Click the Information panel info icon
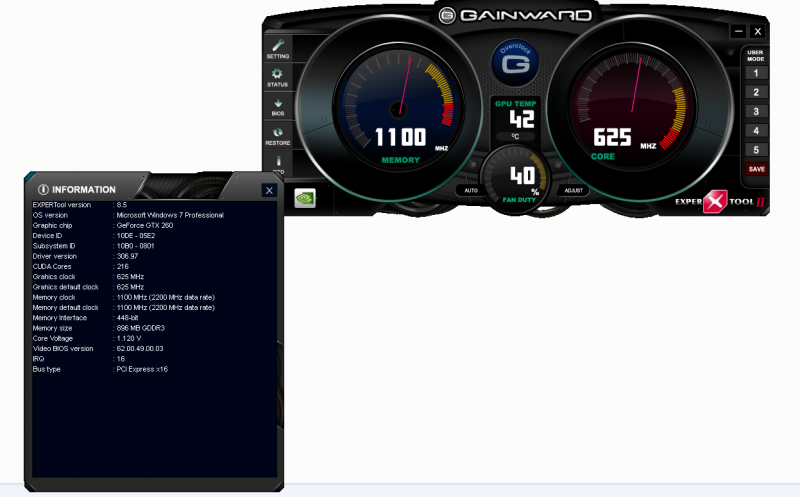The height and width of the screenshot is (497, 800). point(43,189)
